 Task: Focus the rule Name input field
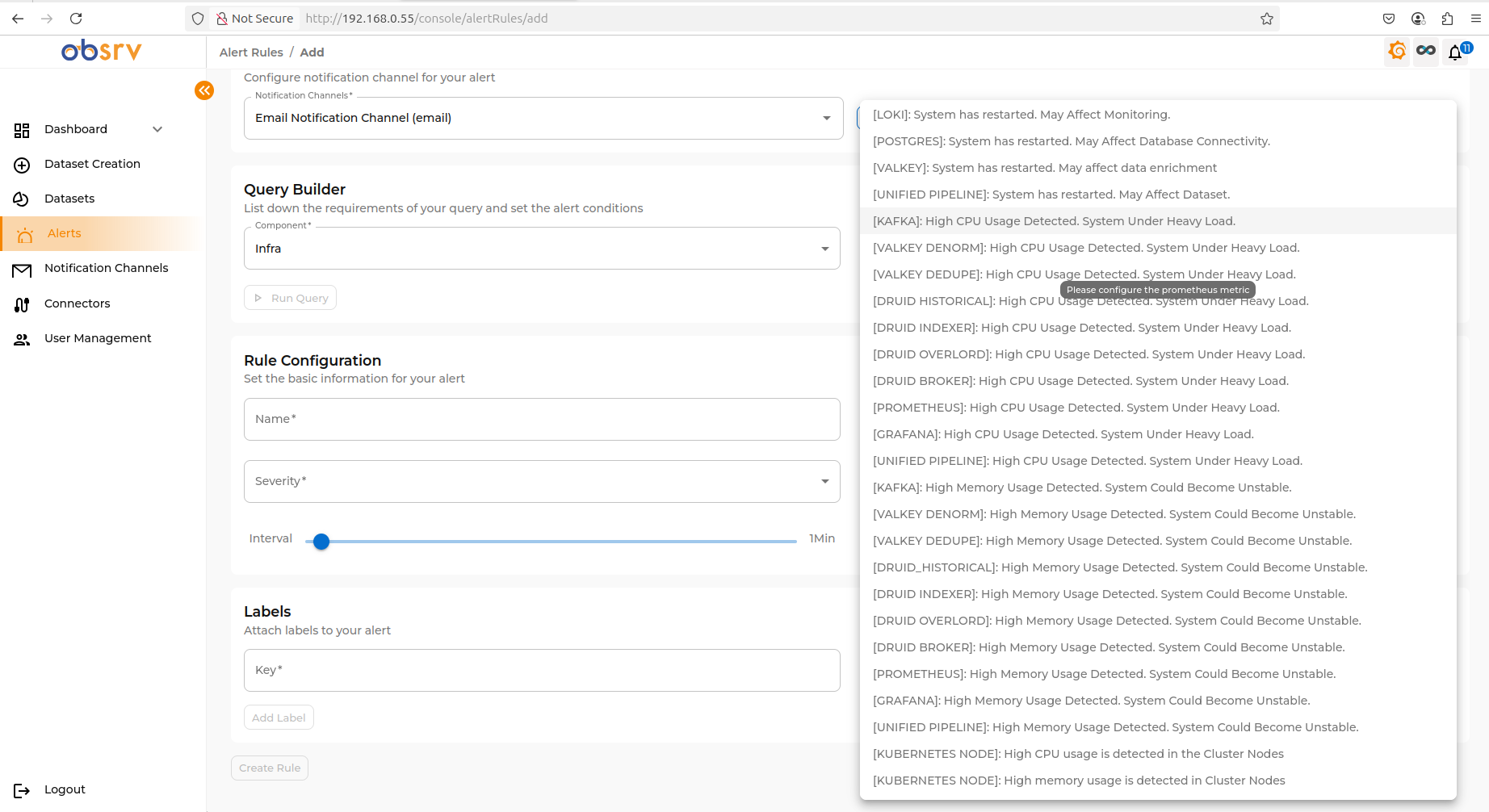(542, 419)
